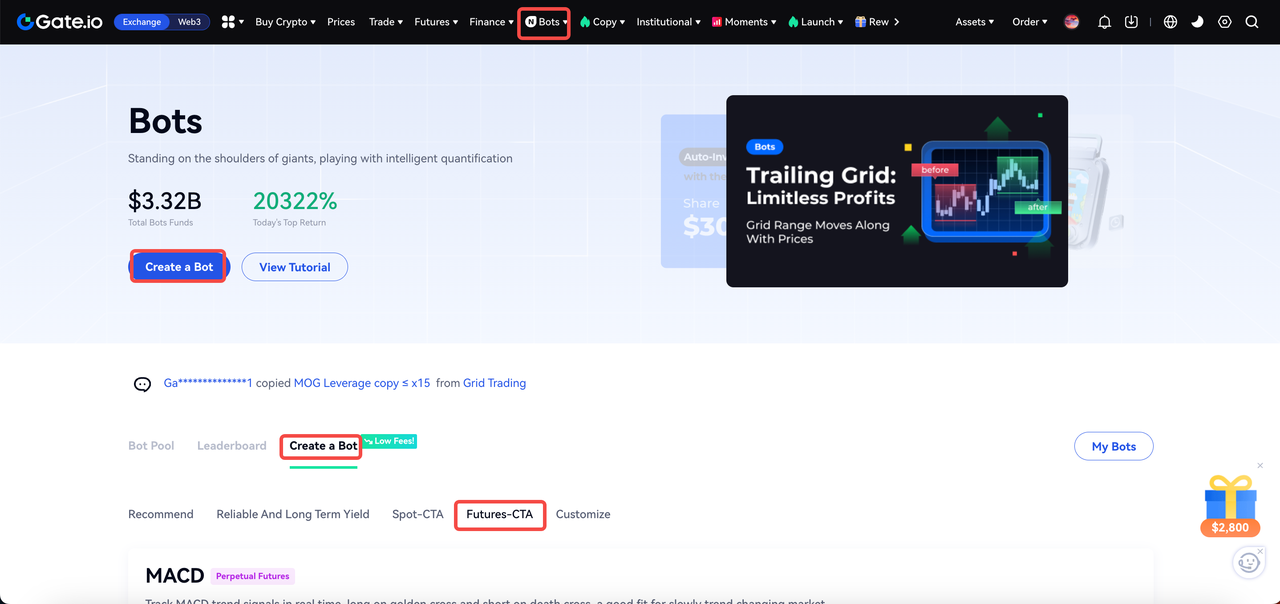This screenshot has width=1280, height=604.
Task: Click the search magnifier icon
Action: point(1251,22)
